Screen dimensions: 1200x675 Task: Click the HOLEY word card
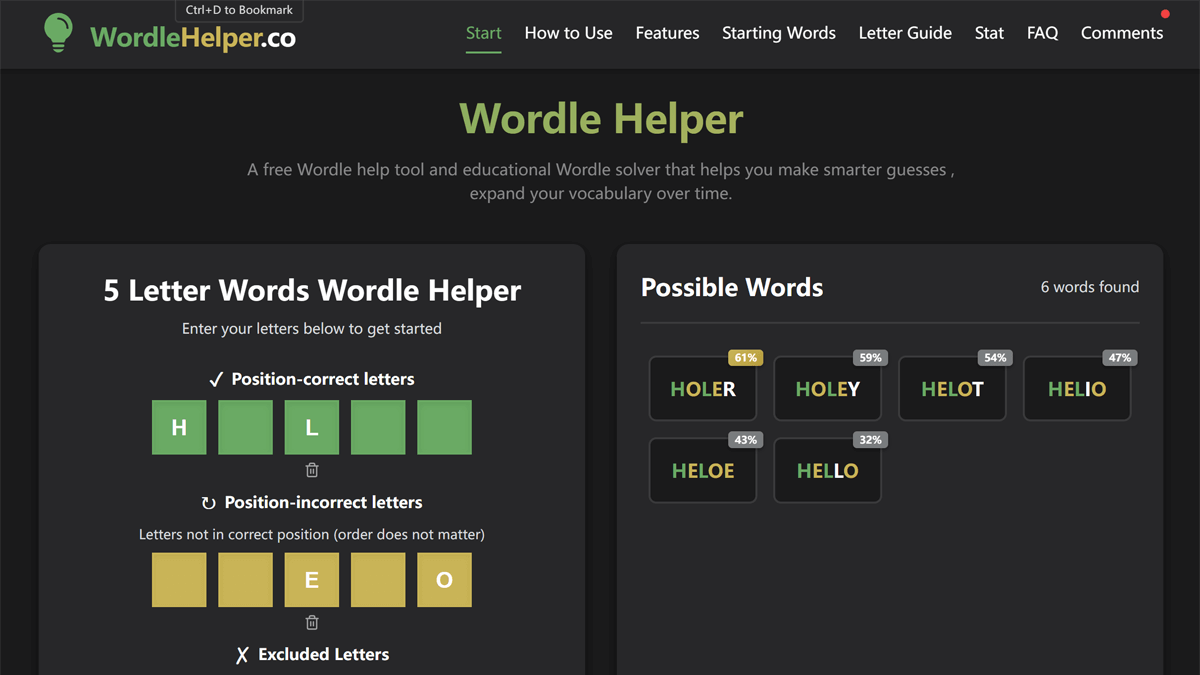point(827,388)
